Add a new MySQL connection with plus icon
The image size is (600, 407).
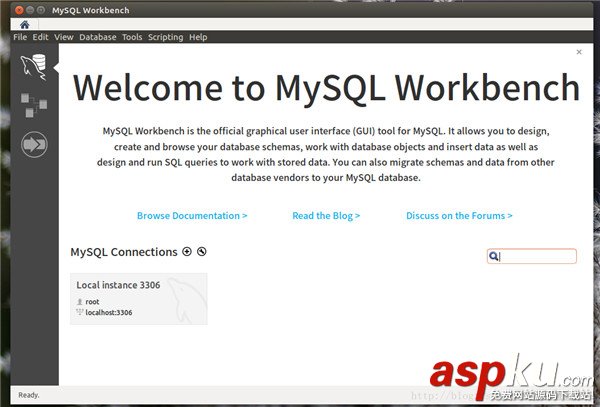(x=187, y=252)
